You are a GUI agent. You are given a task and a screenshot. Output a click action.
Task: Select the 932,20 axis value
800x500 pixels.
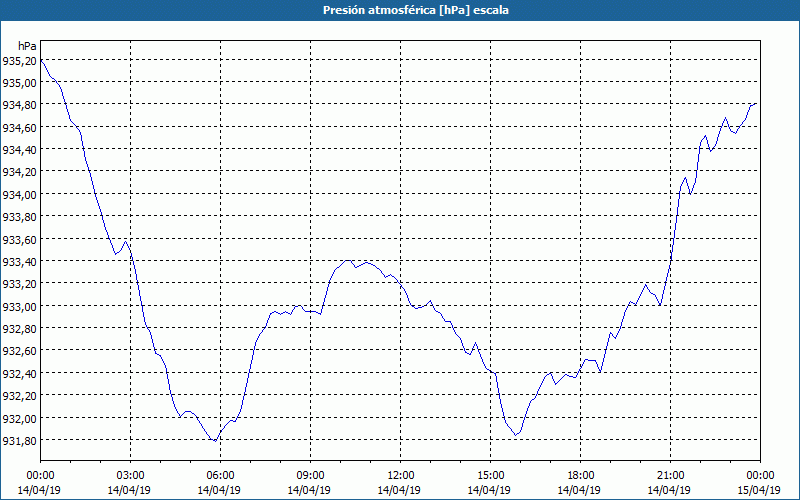(x=19, y=396)
